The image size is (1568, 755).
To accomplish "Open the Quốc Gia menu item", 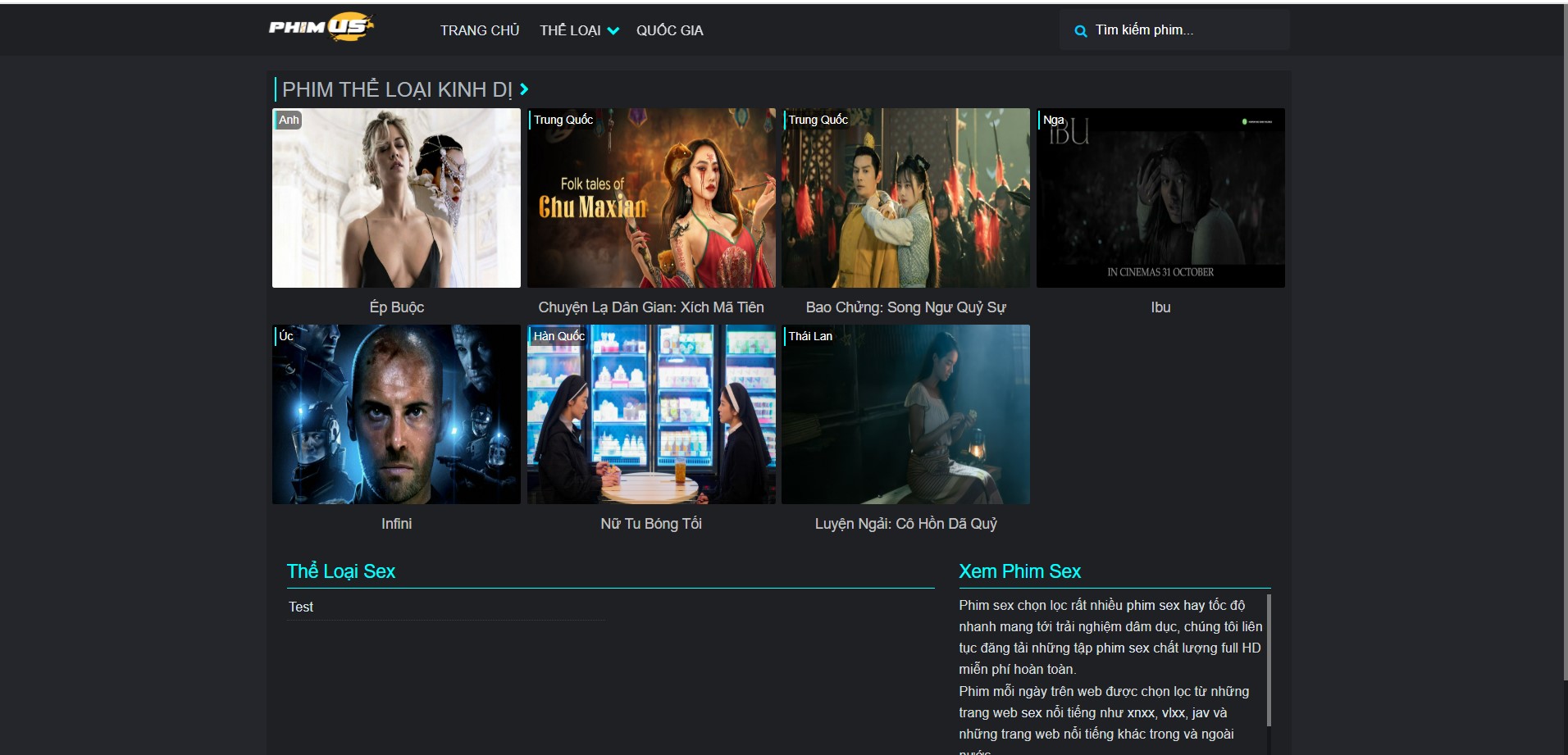I will click(669, 30).
